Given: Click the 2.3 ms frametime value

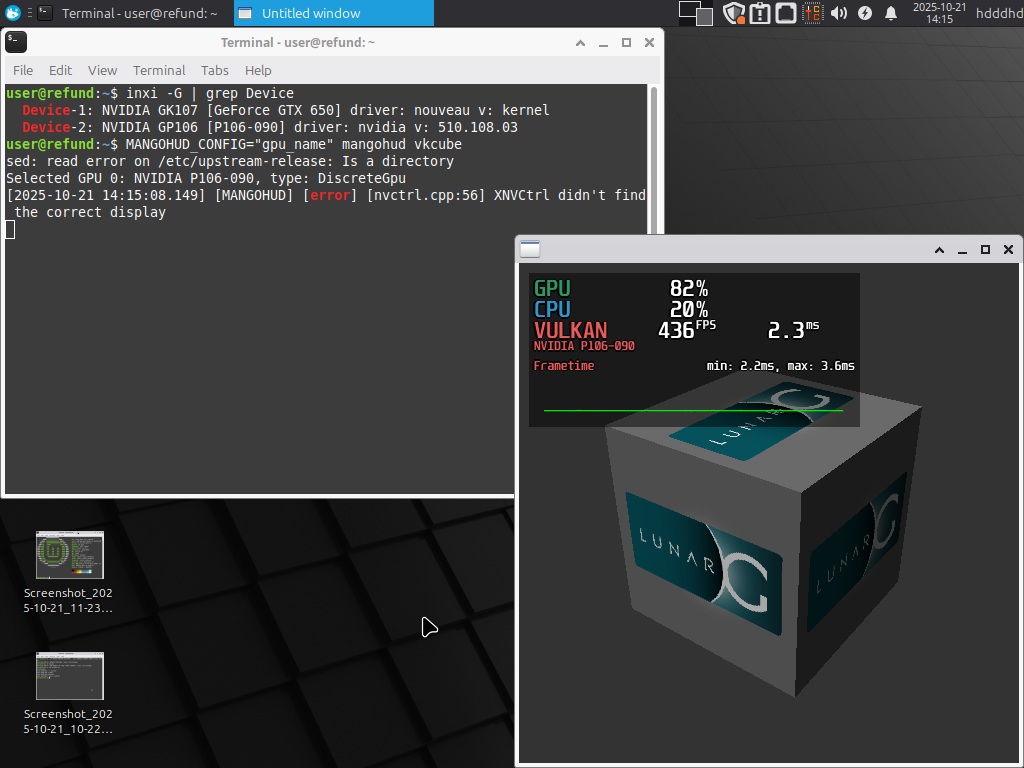Looking at the screenshot, I should point(793,329).
